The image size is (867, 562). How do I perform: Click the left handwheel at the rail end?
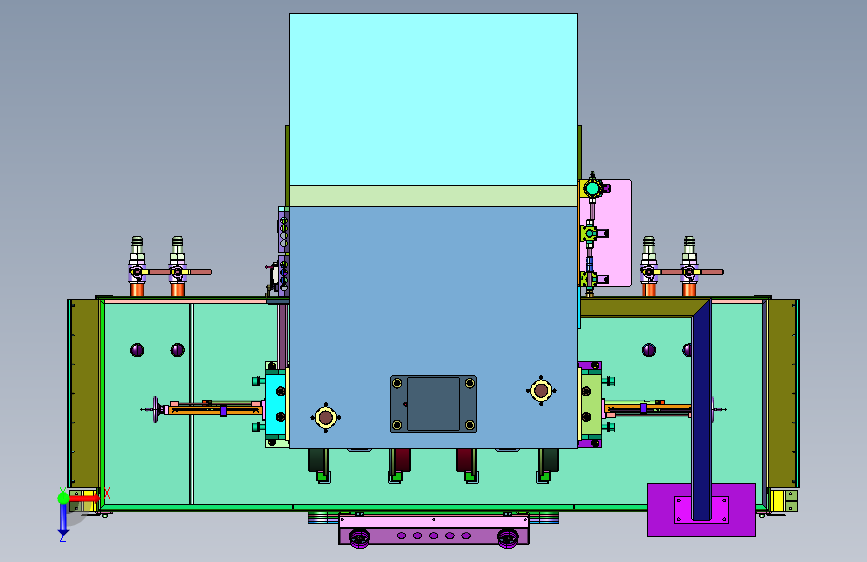(x=156, y=409)
